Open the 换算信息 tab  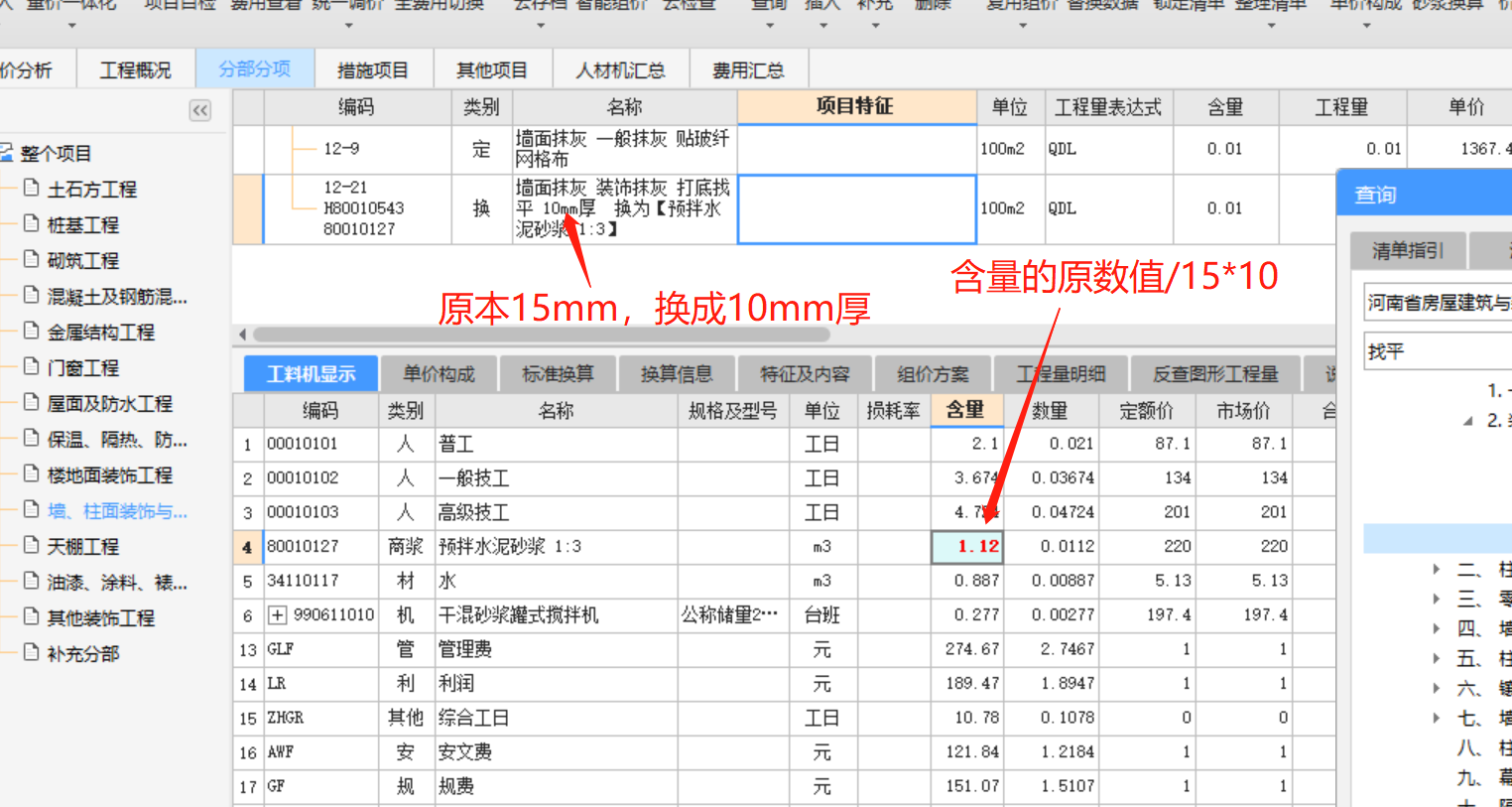[x=677, y=374]
